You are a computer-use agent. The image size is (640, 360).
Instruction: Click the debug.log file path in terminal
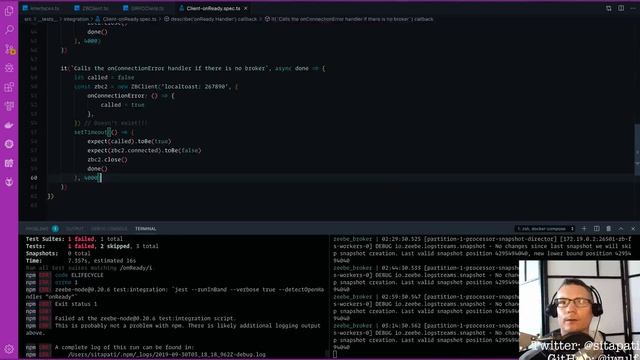click(x=167, y=355)
